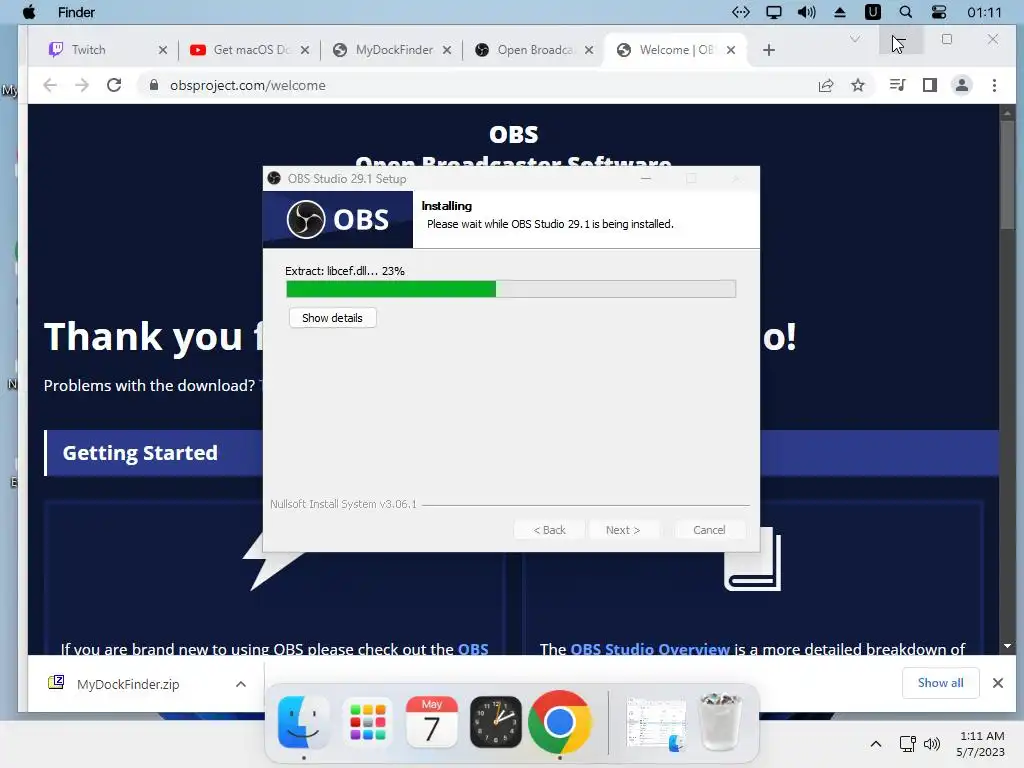Click the site lock icon
This screenshot has width=1024, height=768.
click(153, 85)
